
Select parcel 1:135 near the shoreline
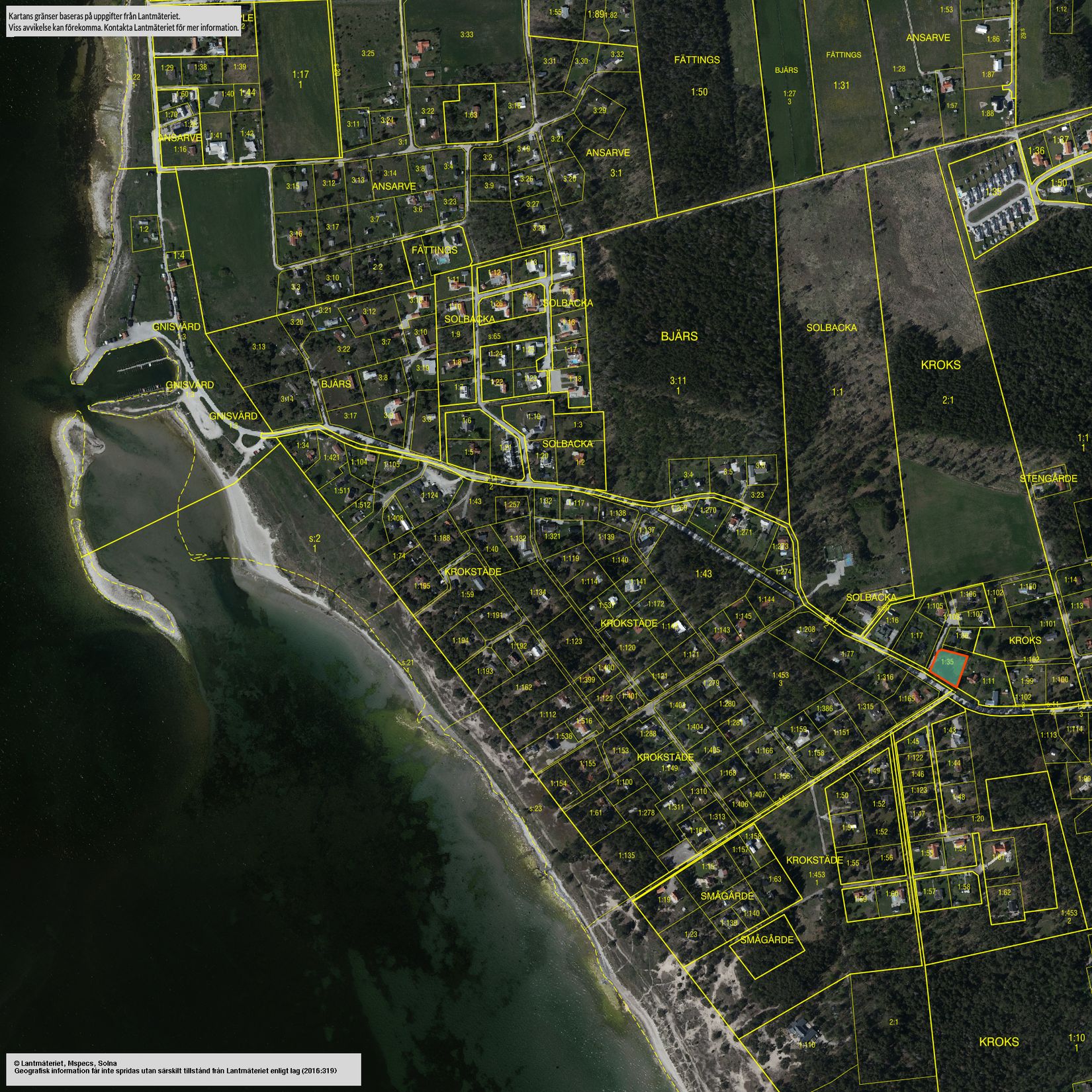point(626,855)
